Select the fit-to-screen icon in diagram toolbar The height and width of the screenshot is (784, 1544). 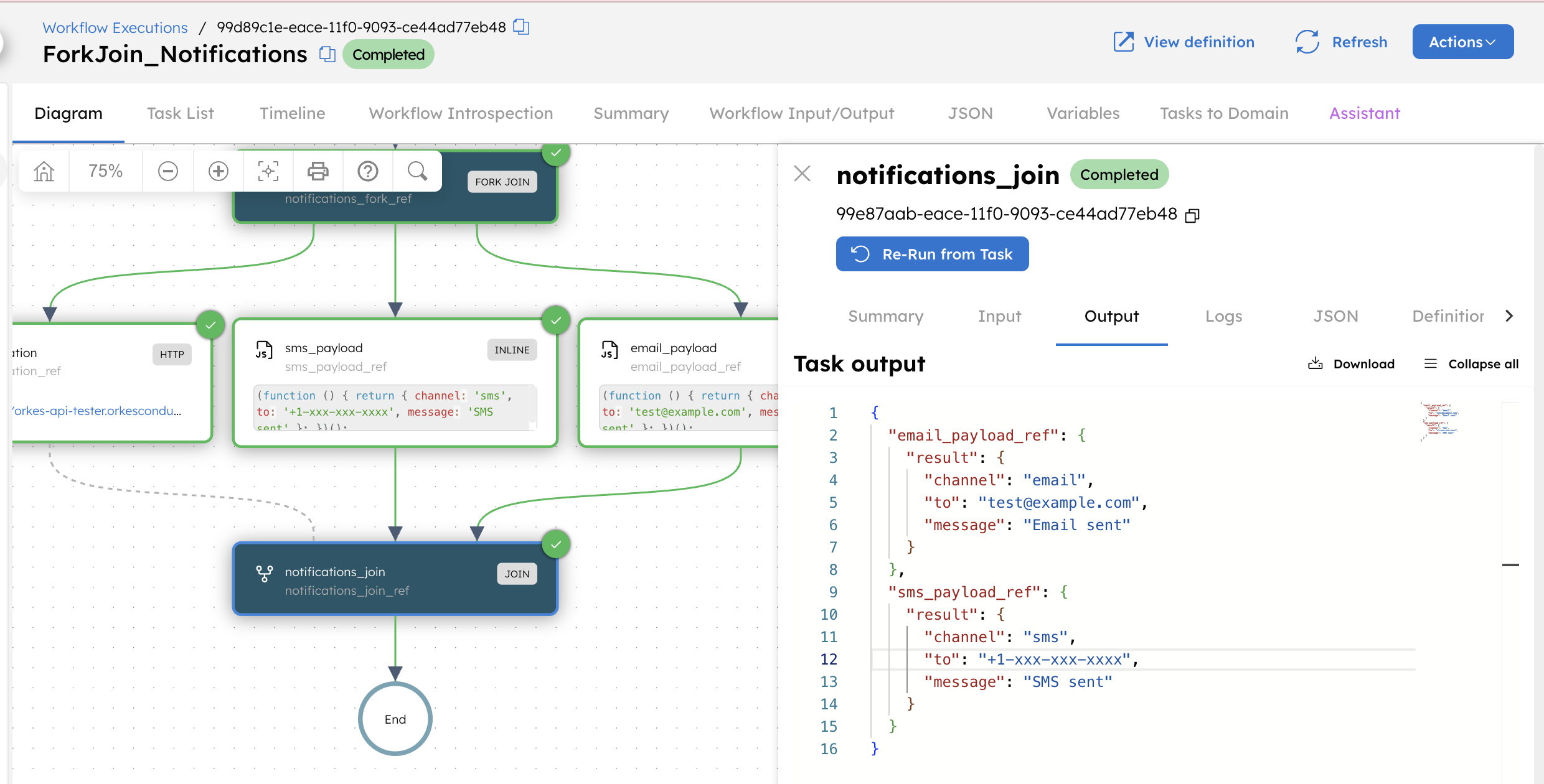tap(268, 171)
